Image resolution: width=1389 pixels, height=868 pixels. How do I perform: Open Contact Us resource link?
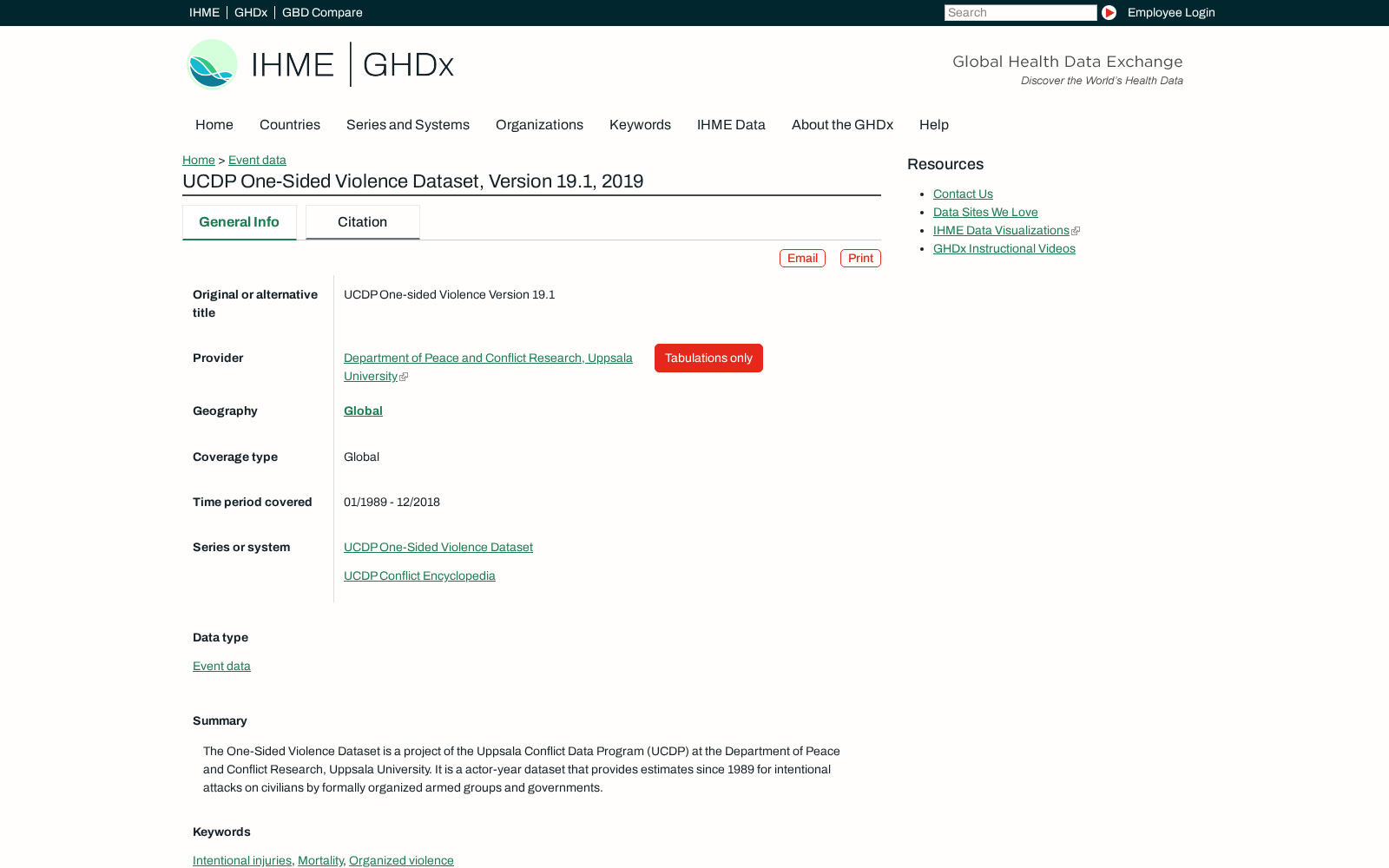[x=963, y=194]
